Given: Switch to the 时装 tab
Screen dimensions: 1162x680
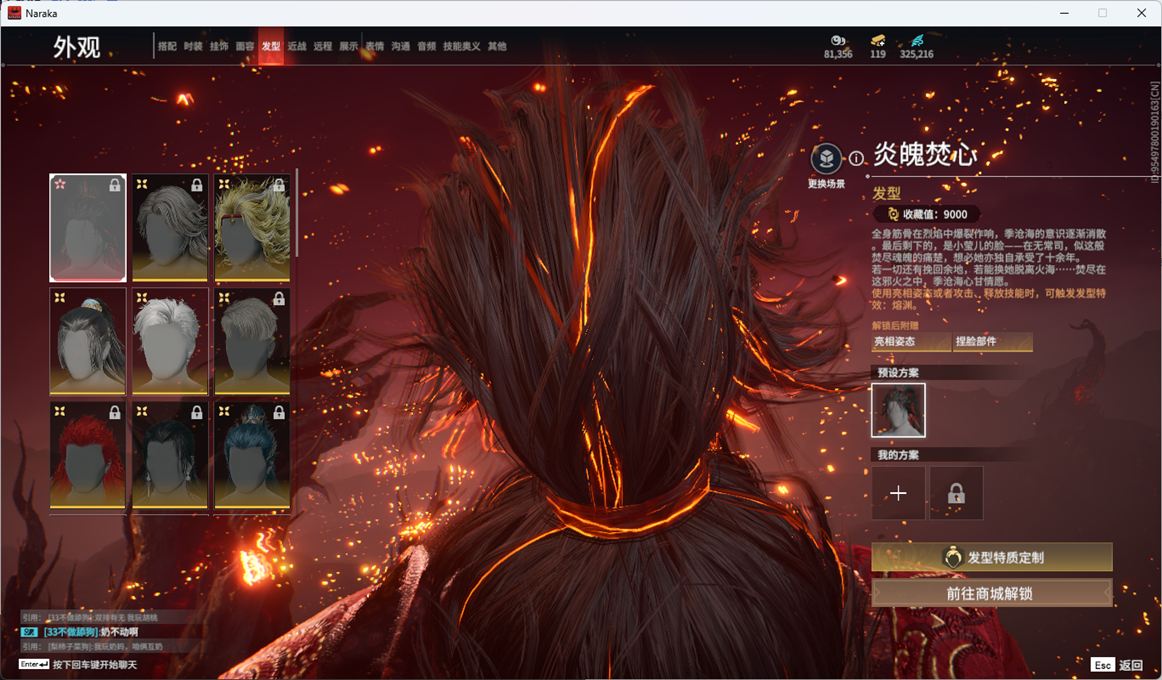Looking at the screenshot, I should point(193,46).
